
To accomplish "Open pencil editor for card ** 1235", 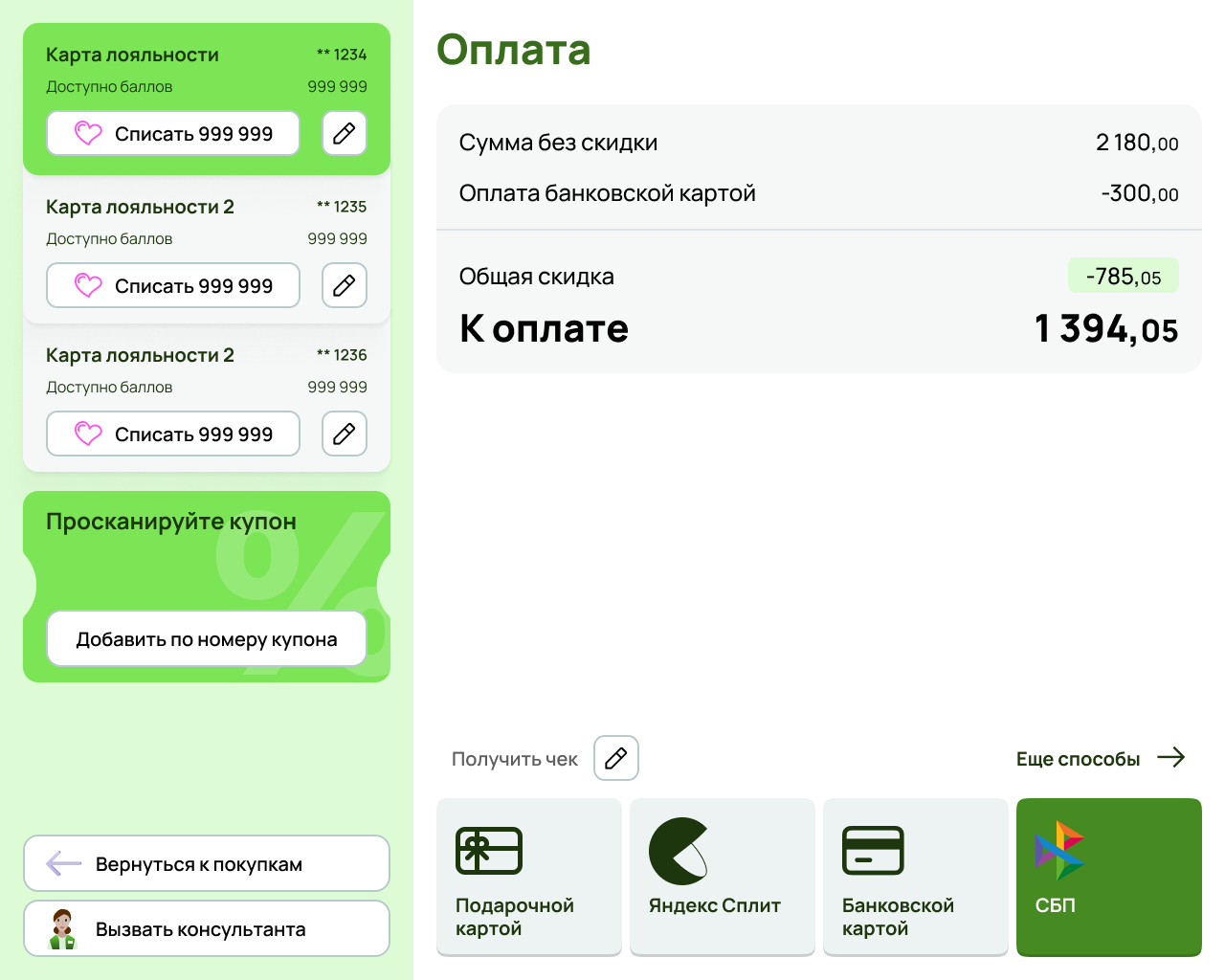I will (x=344, y=285).
